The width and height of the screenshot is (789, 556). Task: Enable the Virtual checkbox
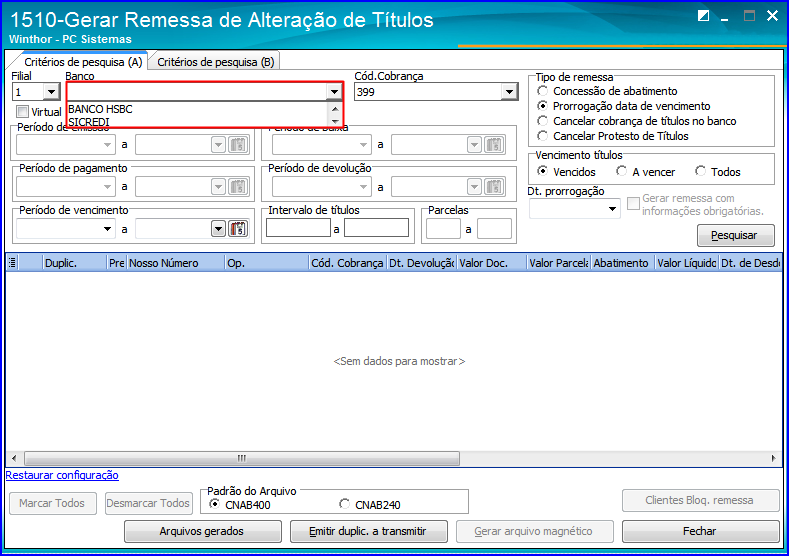point(22,111)
